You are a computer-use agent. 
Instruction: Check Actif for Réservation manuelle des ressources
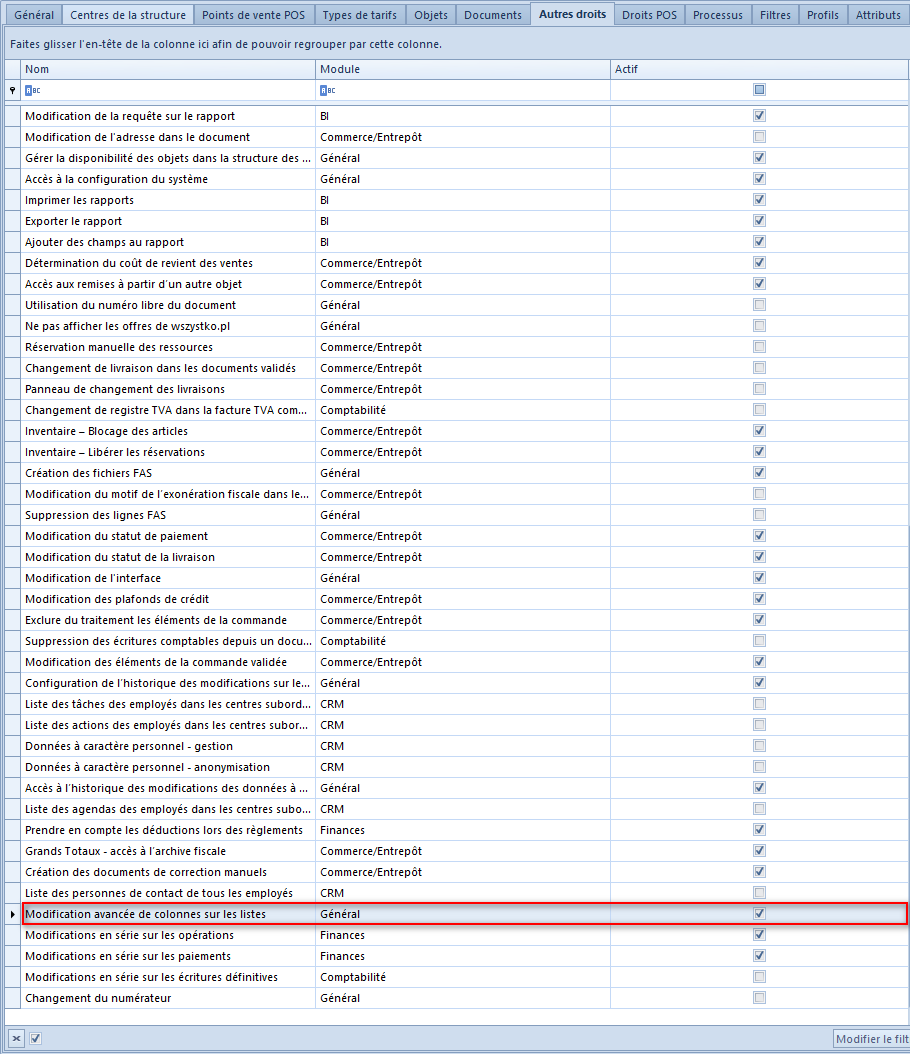[759, 347]
